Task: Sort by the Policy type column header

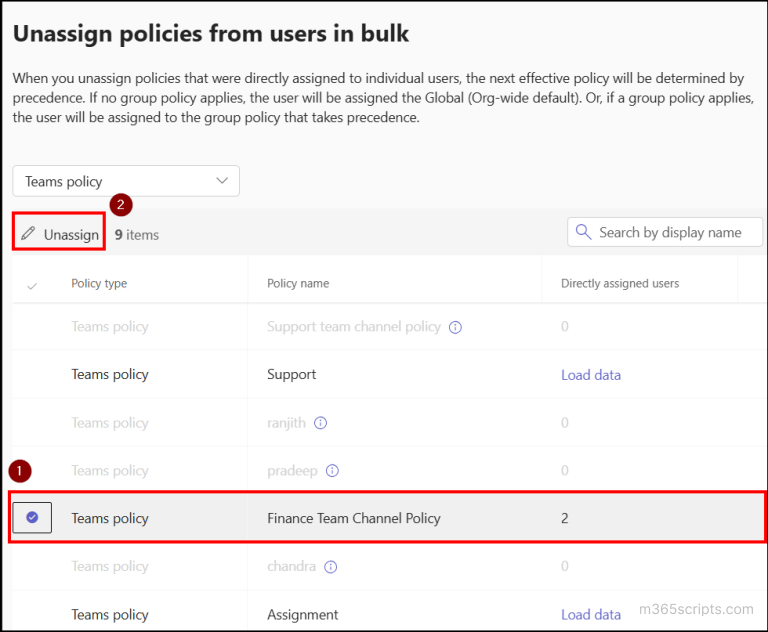Action: click(99, 284)
